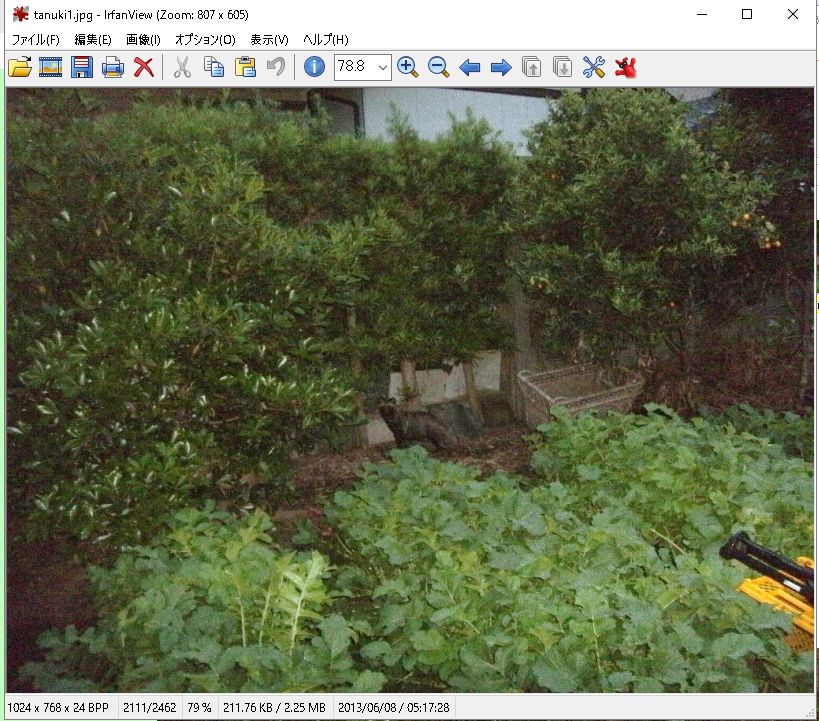819x721 pixels.
Task: Open the ヘルプ(H) menu
Action: 325,40
